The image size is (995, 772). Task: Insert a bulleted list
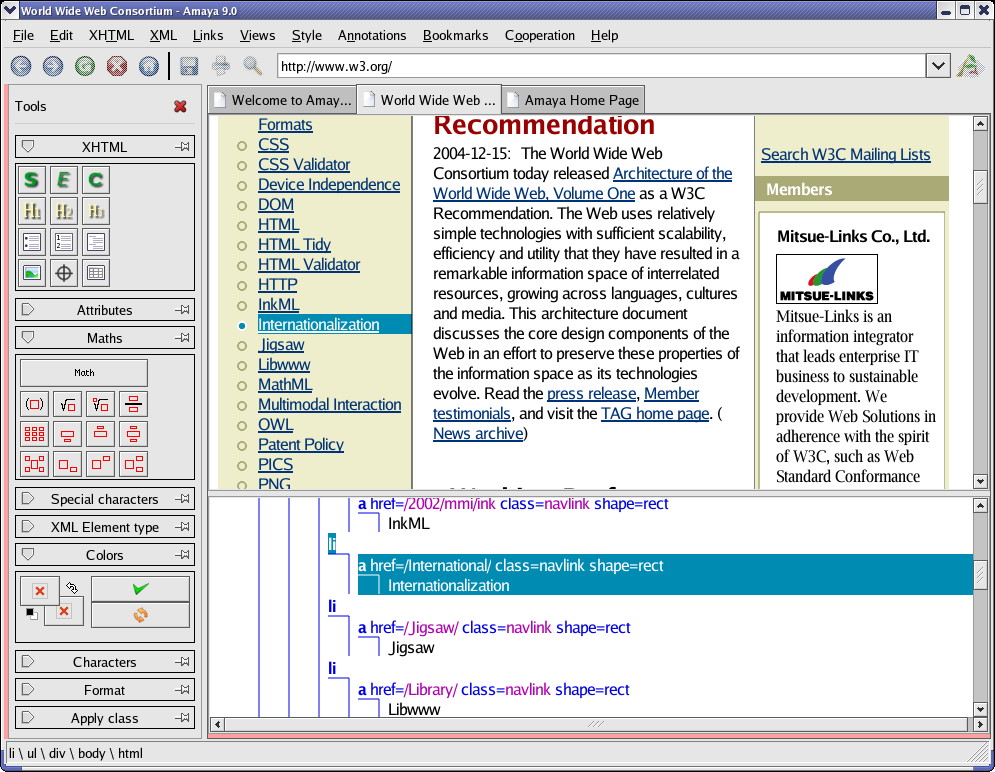coord(32,241)
